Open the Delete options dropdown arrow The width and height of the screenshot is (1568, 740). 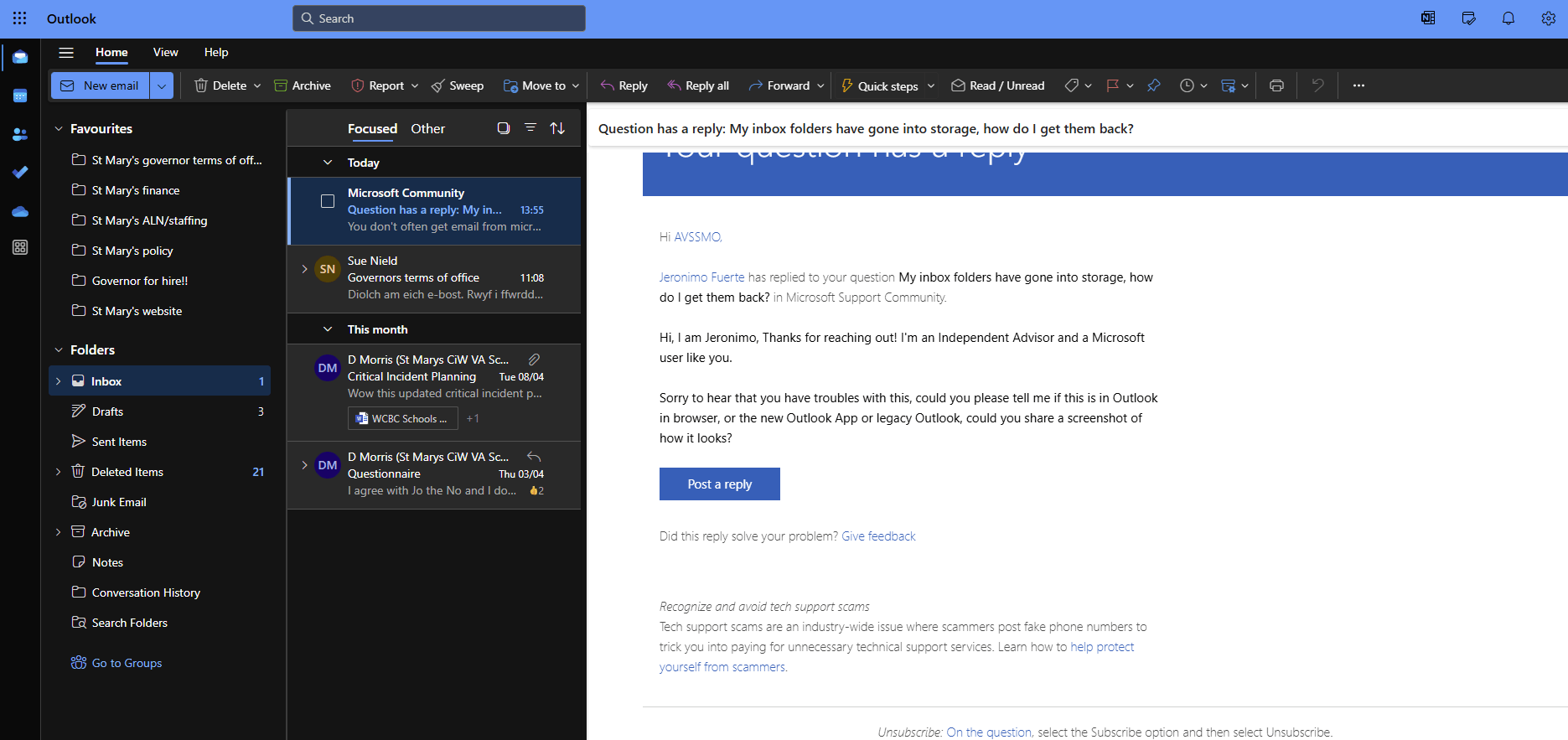click(x=257, y=85)
